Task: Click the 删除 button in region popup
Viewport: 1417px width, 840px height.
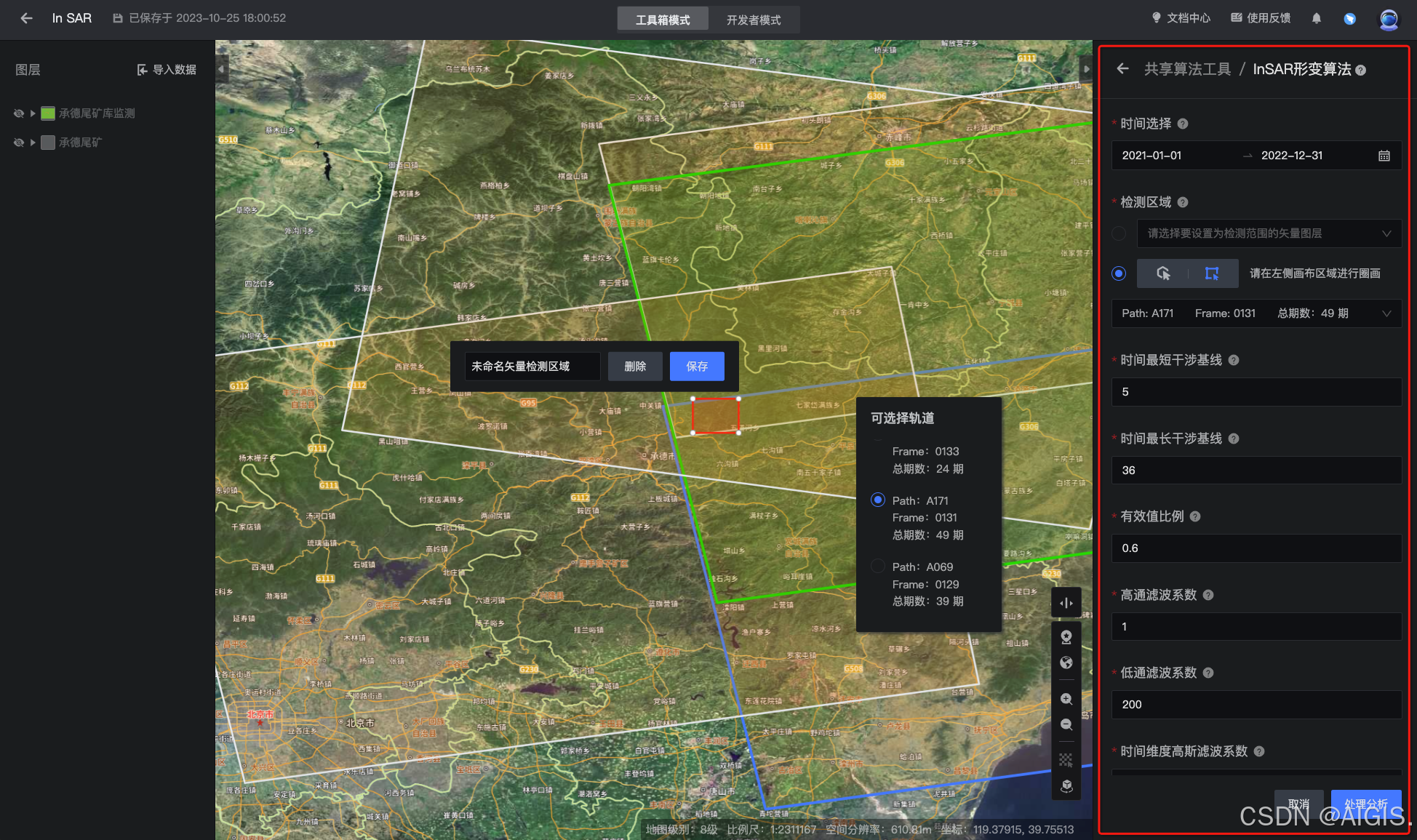Action: (635, 367)
